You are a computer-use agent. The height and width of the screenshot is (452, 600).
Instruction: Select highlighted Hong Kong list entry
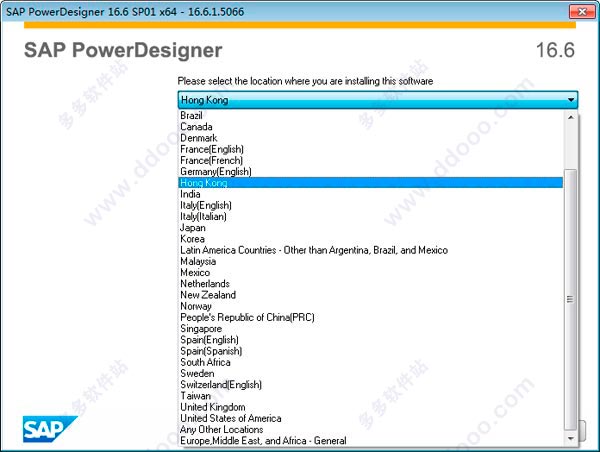click(371, 183)
